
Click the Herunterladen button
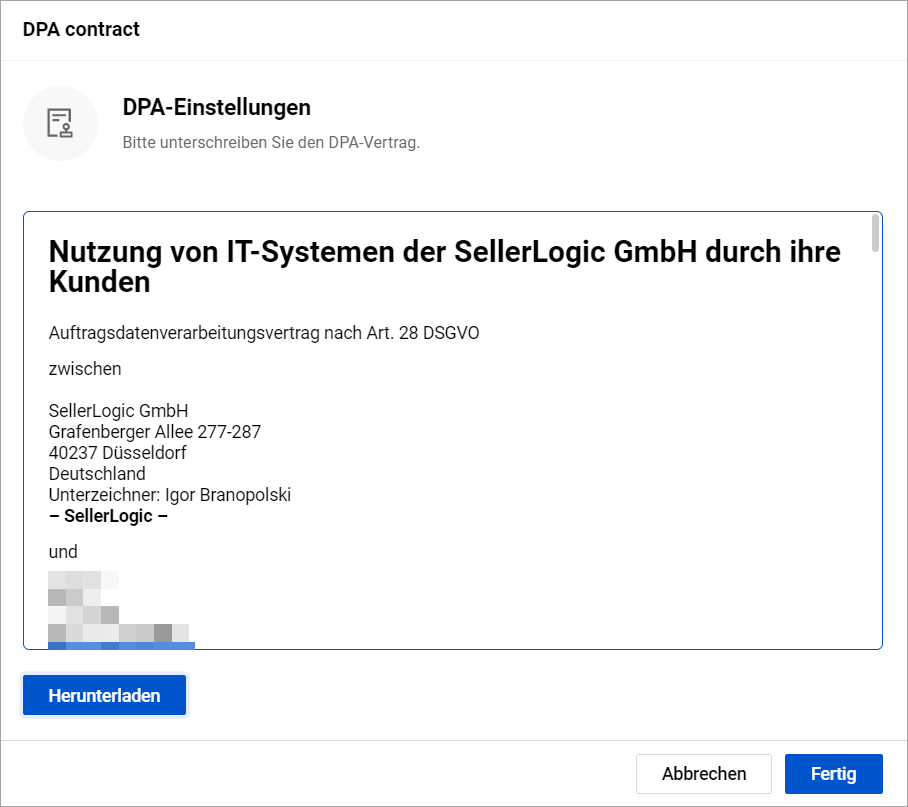104,695
